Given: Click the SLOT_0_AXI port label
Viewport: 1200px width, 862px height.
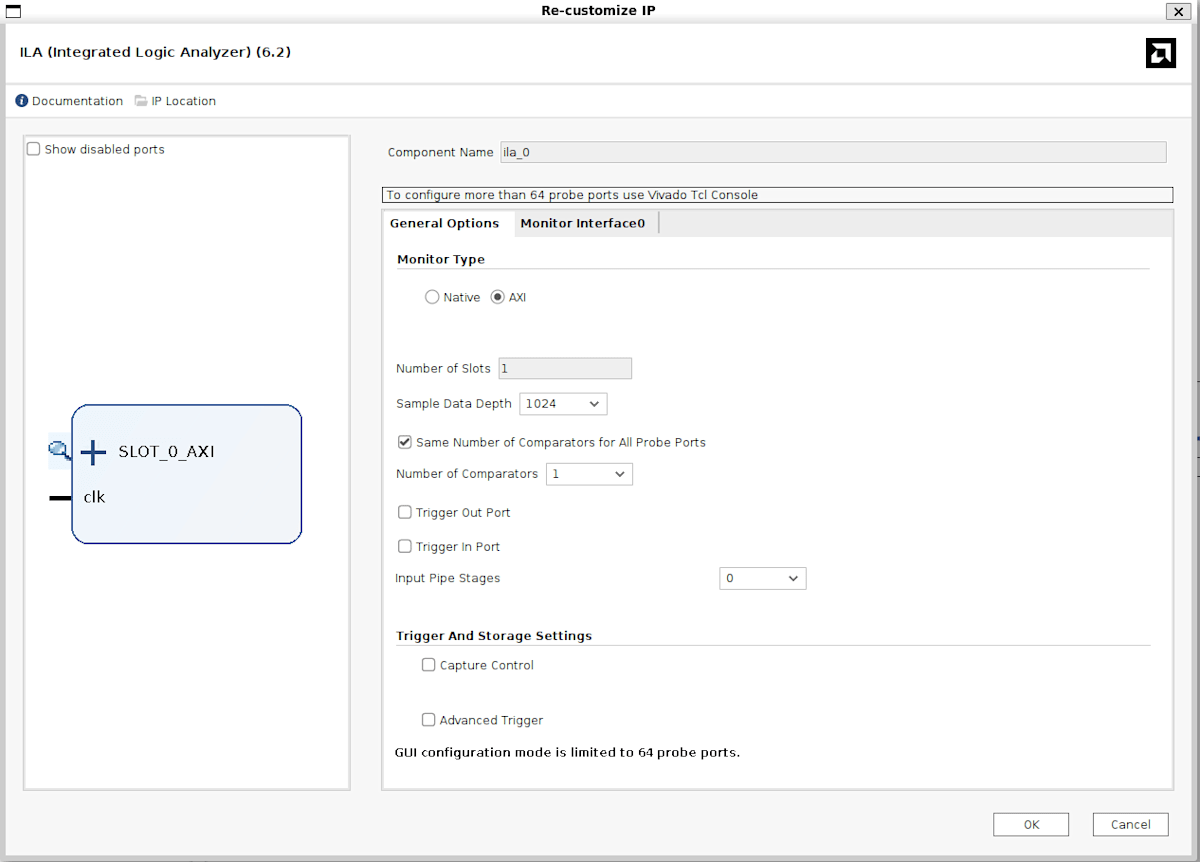Looking at the screenshot, I should coord(166,452).
